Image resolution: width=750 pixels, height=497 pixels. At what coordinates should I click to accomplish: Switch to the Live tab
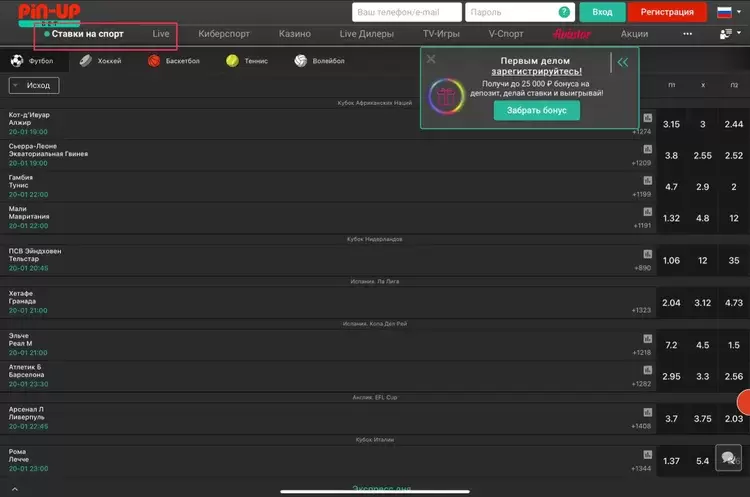(161, 34)
